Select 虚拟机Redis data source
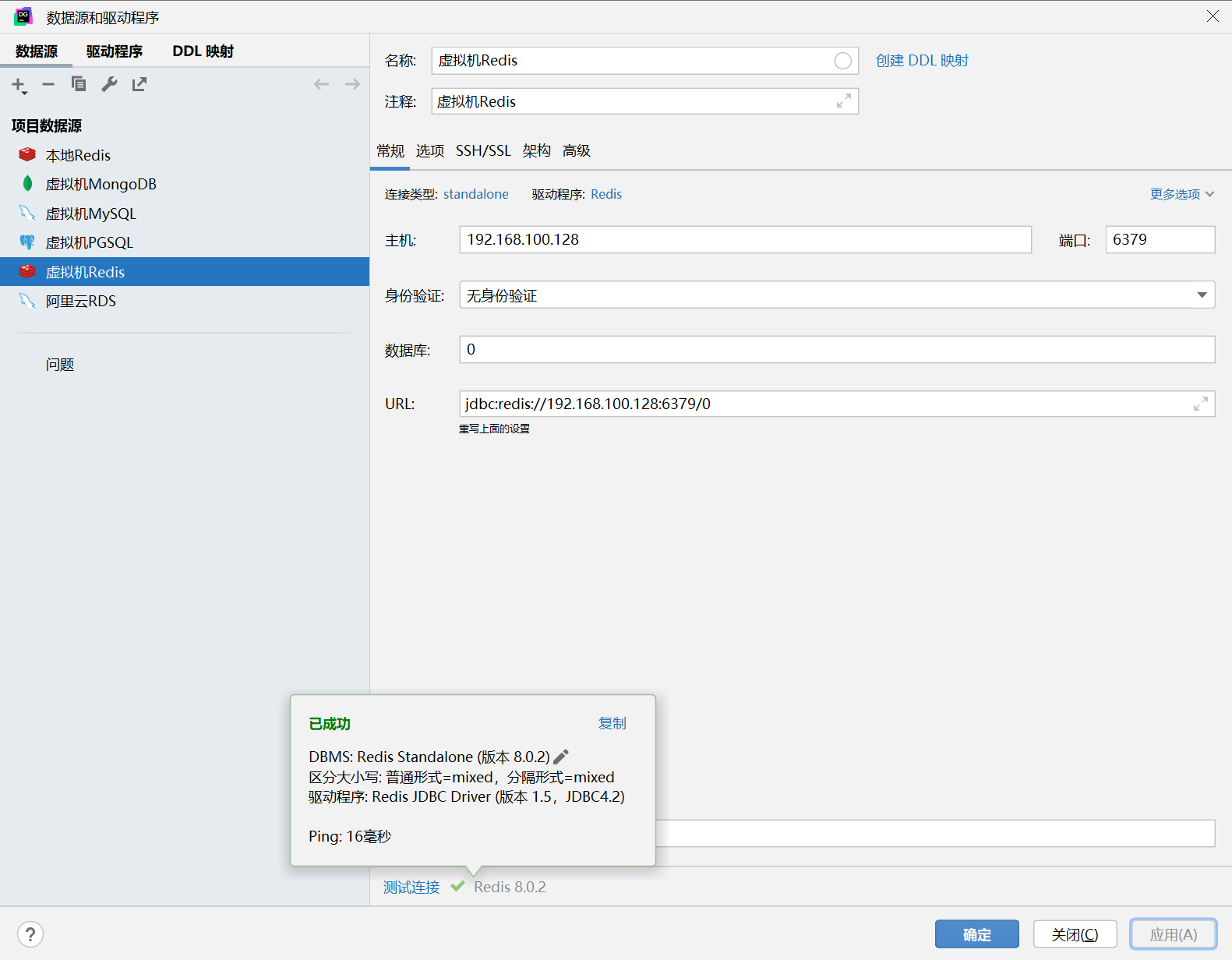Viewport: 1232px width, 960px height. [185, 272]
